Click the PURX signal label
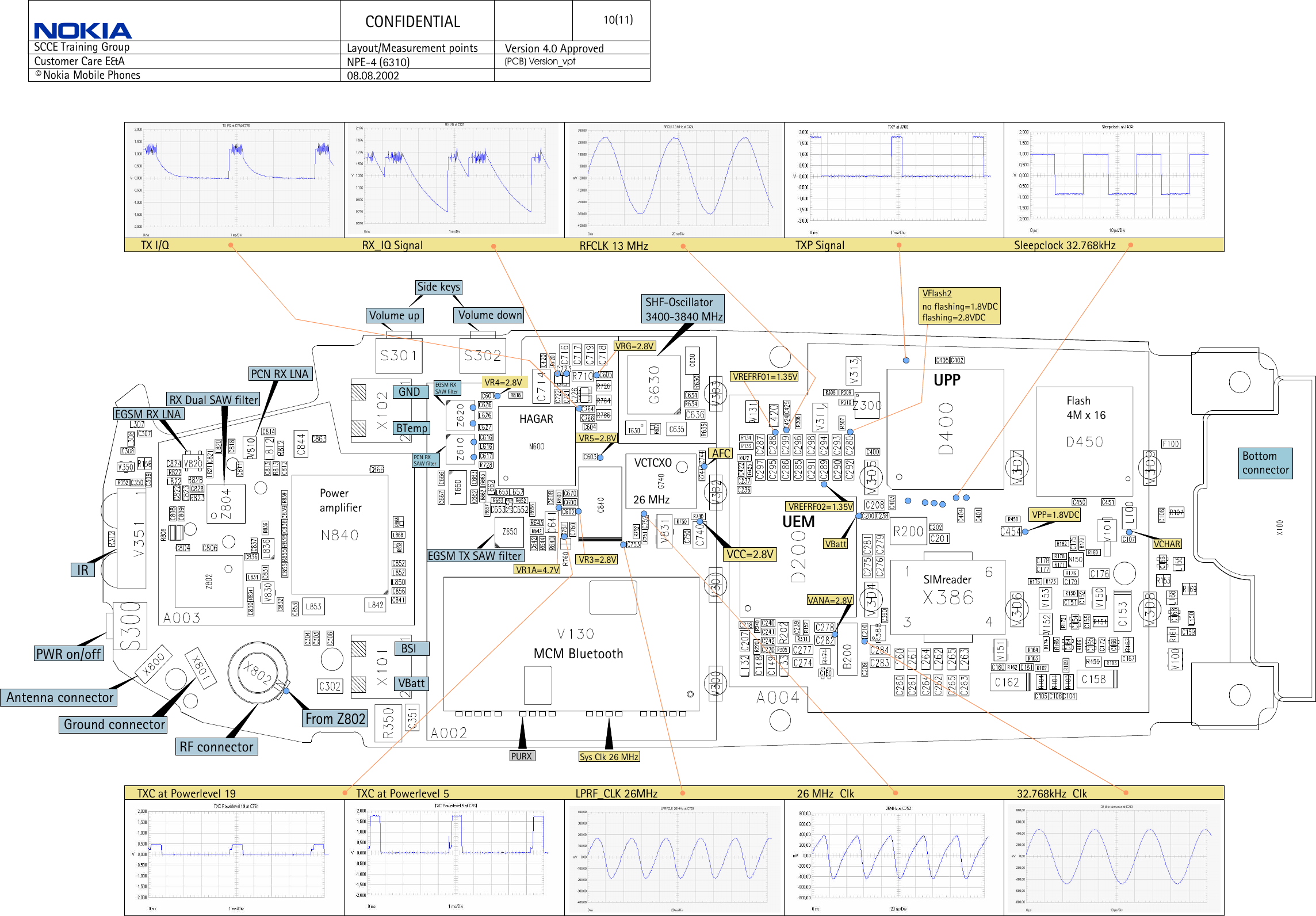1316x916 pixels. click(521, 755)
